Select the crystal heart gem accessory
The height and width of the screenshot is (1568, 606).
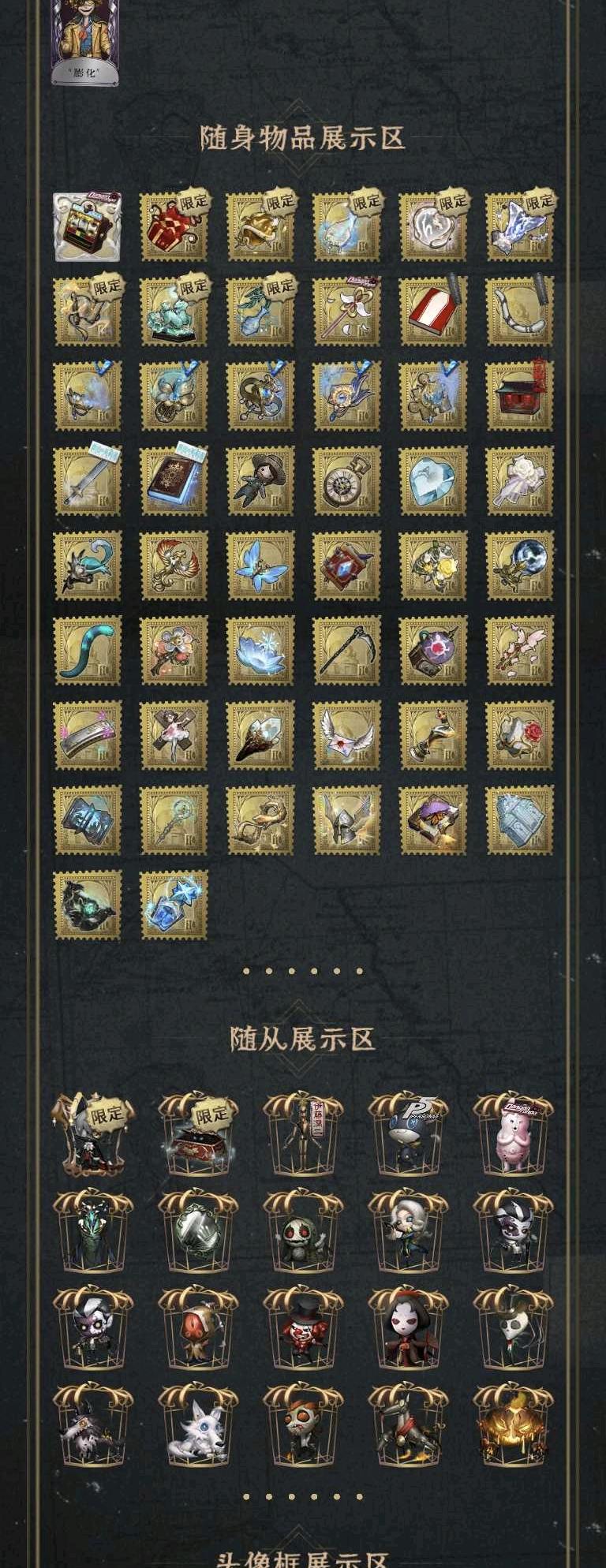(432, 481)
